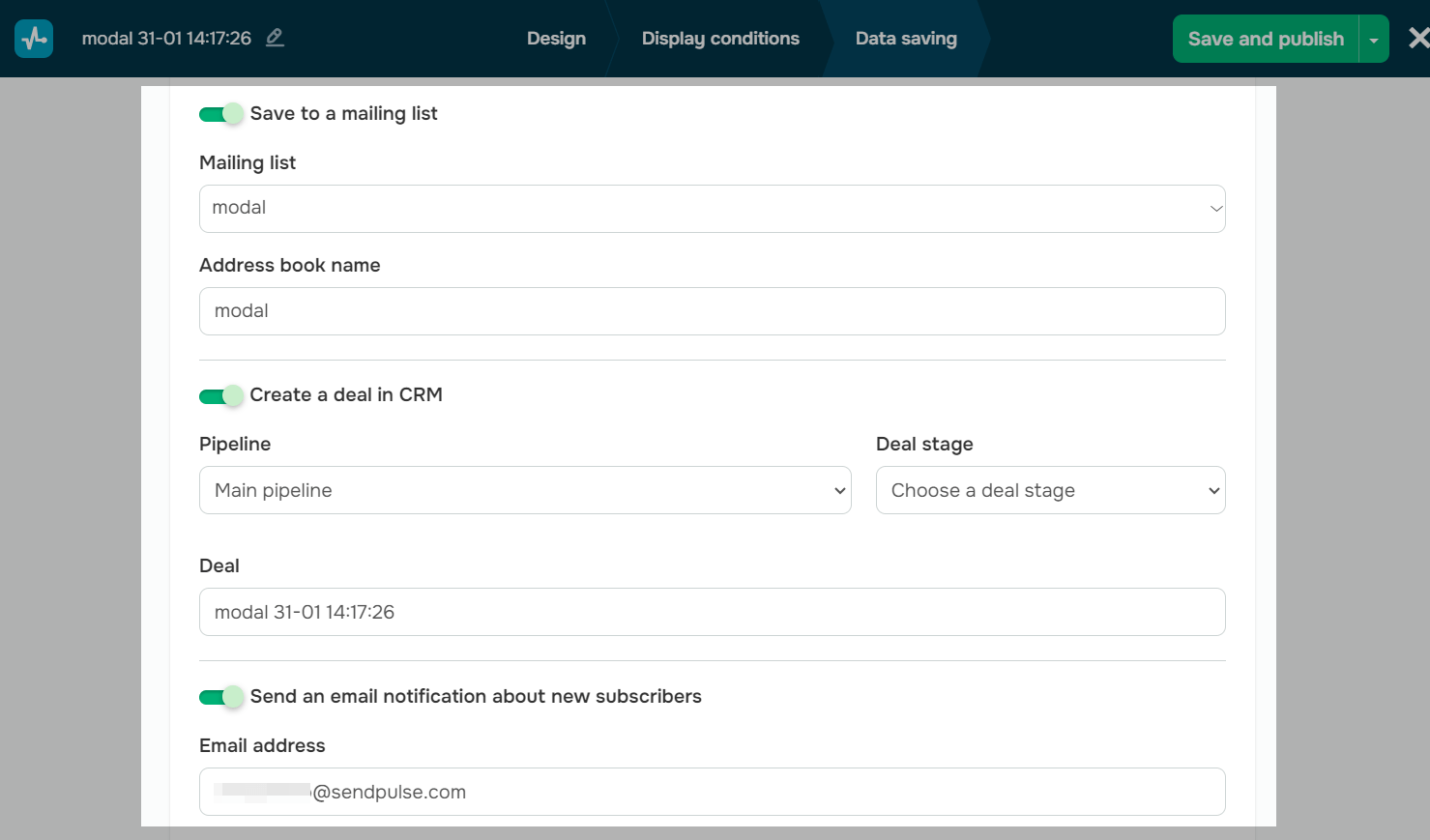Viewport: 1430px width, 840px height.
Task: Toggle email notification about new subscribers
Action: [x=220, y=697]
